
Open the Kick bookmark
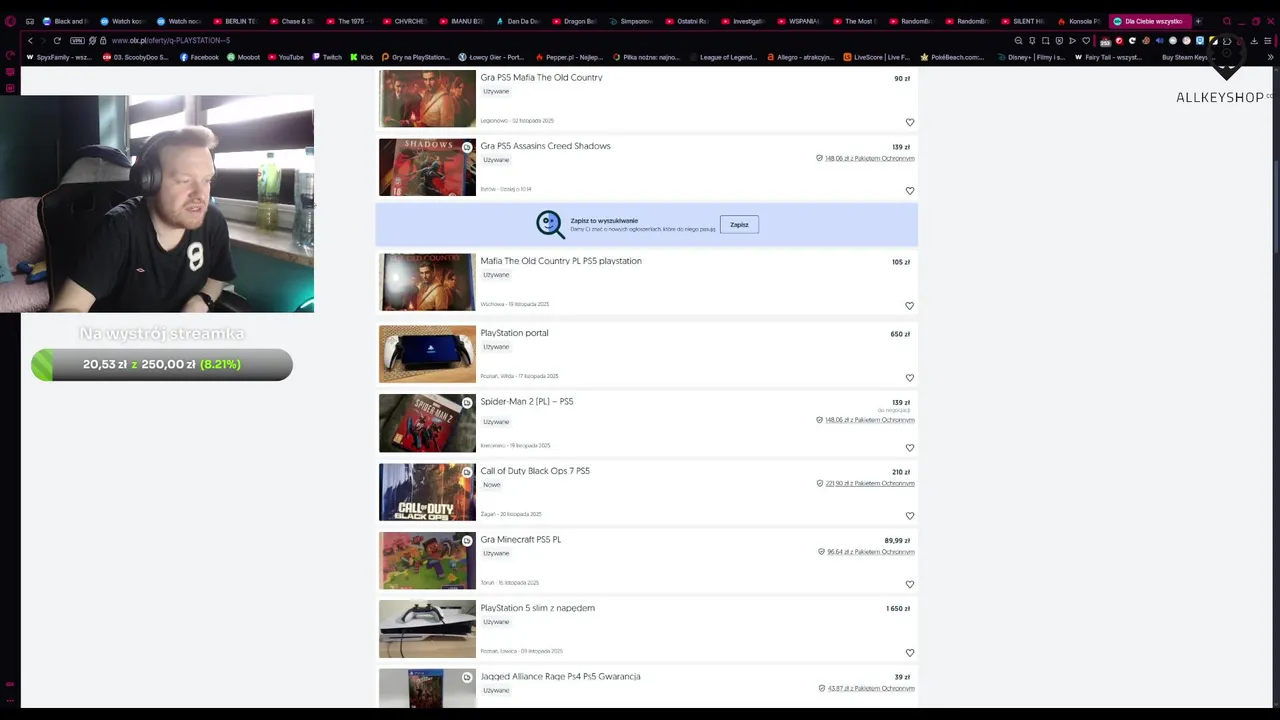(x=362, y=57)
